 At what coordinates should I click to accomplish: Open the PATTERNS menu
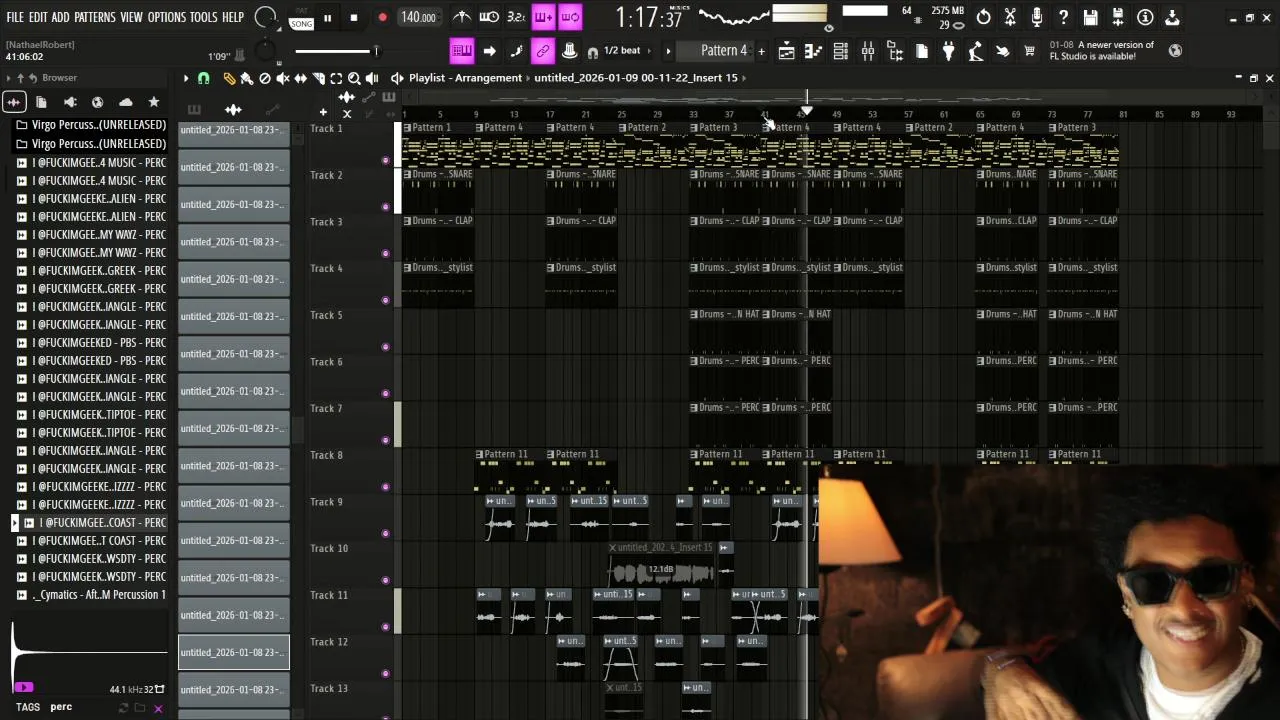click(95, 17)
